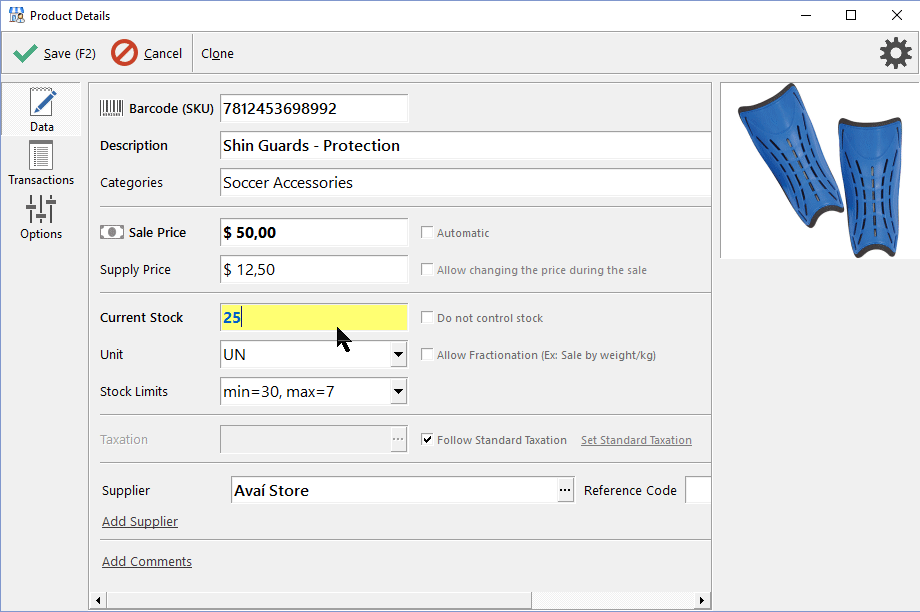Uncheck Follow Standard Taxation
Viewport: 920px width, 612px height.
click(427, 439)
